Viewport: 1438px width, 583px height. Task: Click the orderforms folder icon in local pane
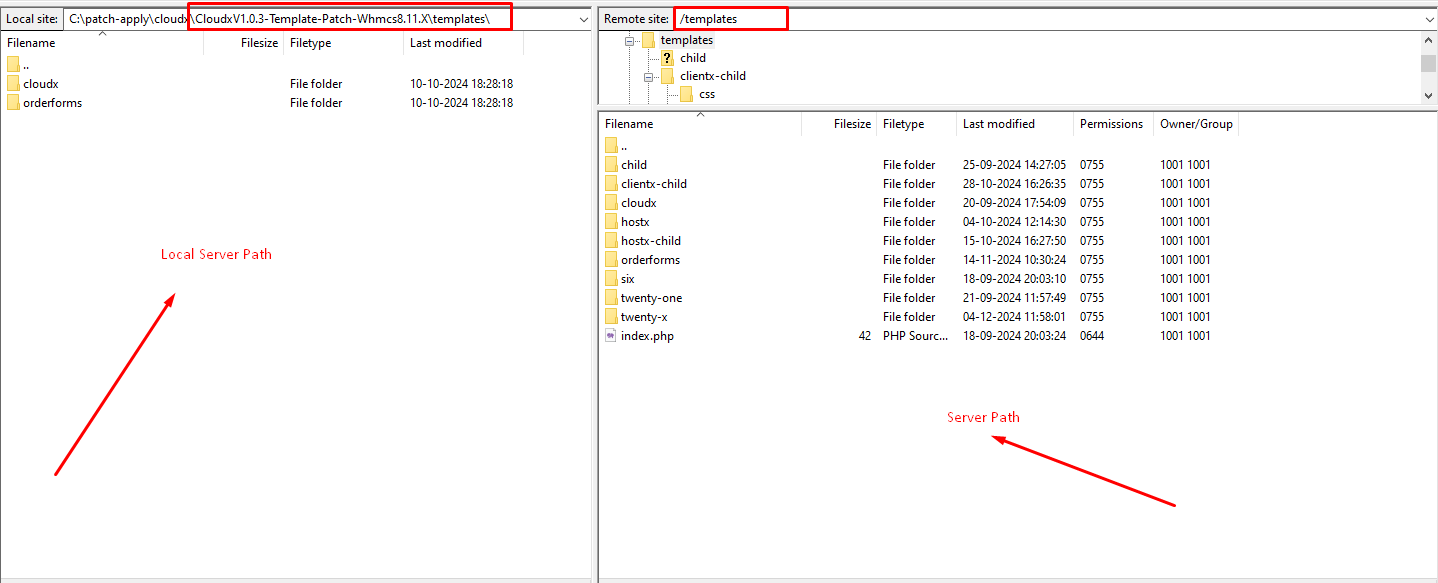click(x=13, y=103)
